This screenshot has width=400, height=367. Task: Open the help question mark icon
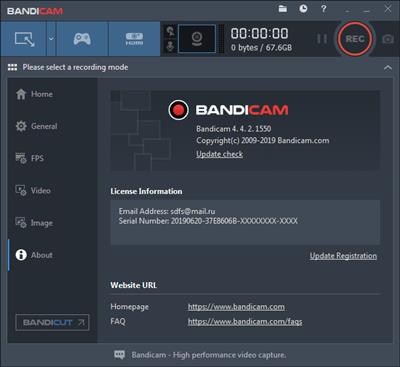click(x=323, y=9)
